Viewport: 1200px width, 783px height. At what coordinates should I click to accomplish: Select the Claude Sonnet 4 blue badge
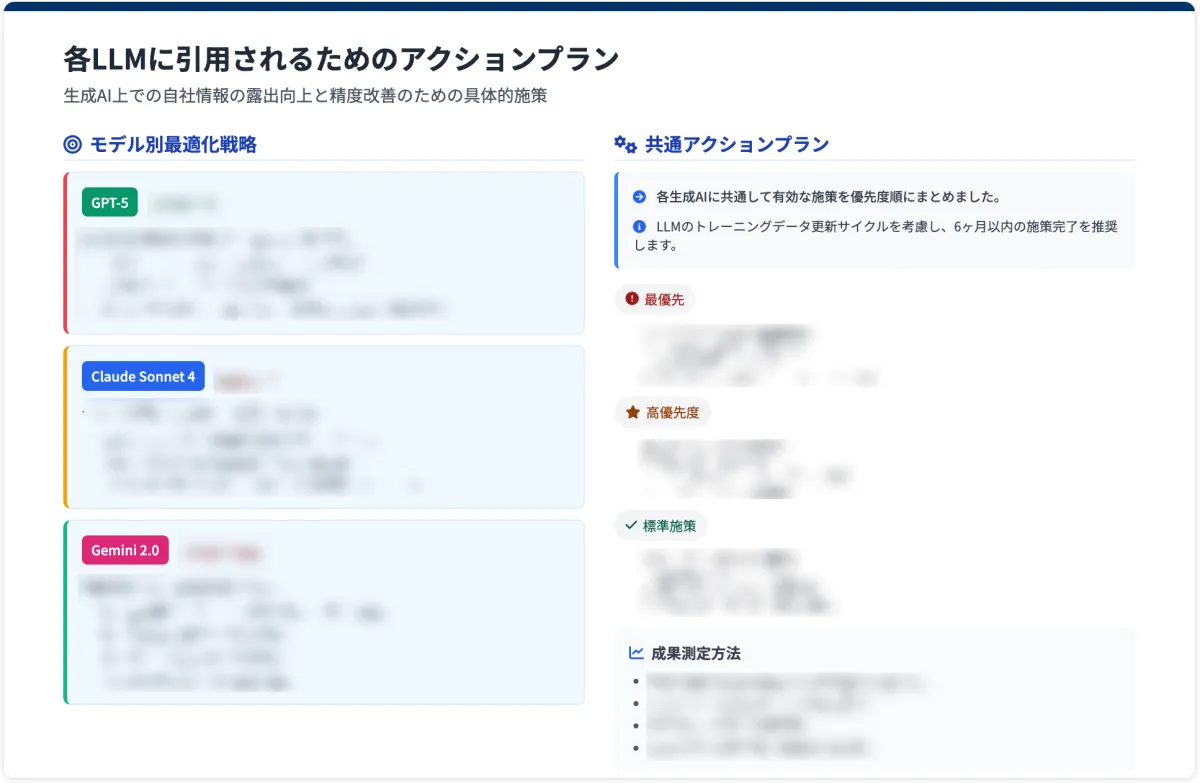143,377
